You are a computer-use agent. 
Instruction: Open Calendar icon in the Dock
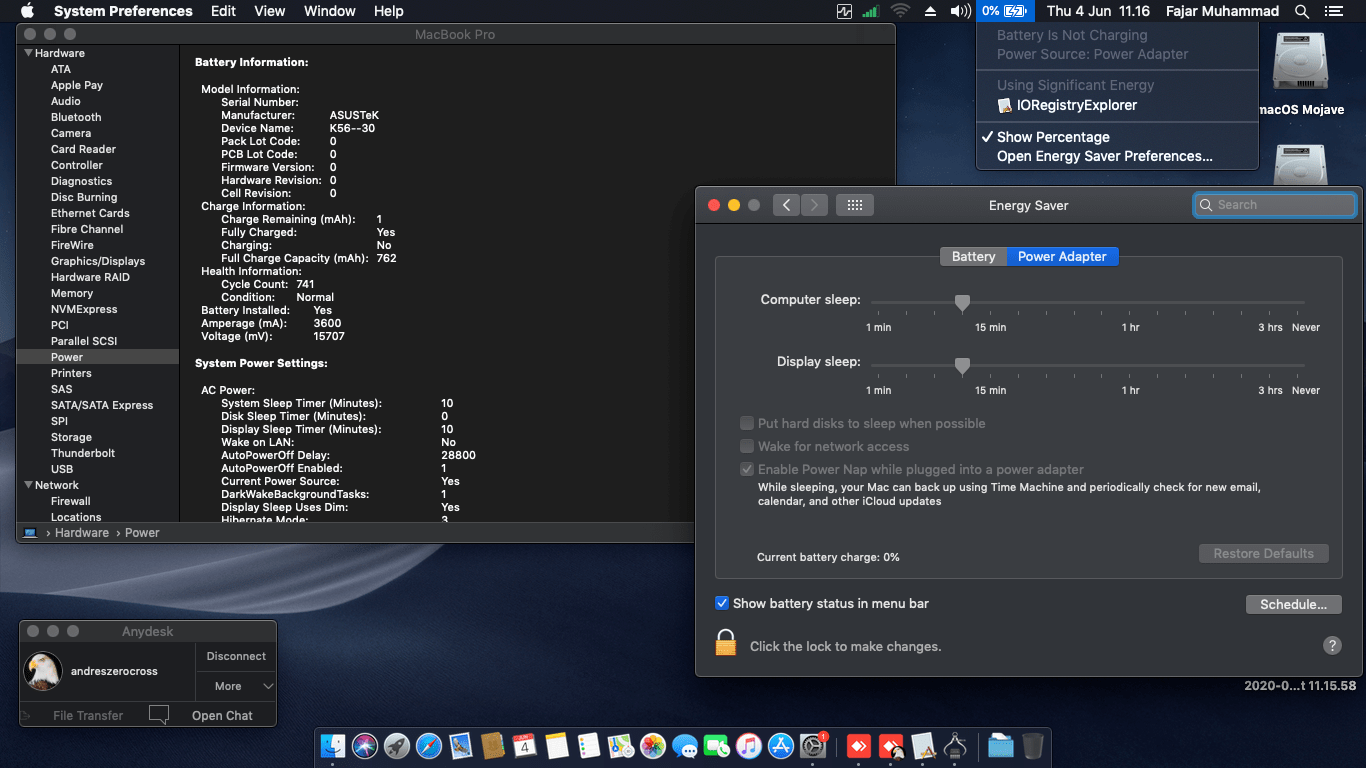[x=525, y=746]
